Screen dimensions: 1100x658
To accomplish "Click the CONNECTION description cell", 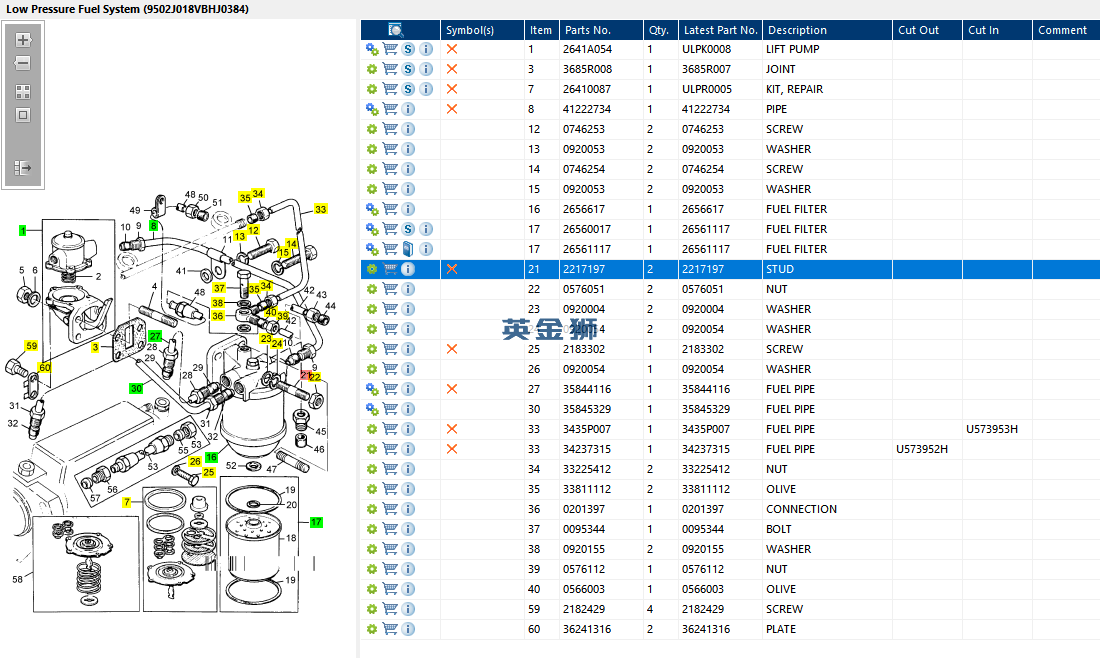I will pyautogui.click(x=801, y=509).
